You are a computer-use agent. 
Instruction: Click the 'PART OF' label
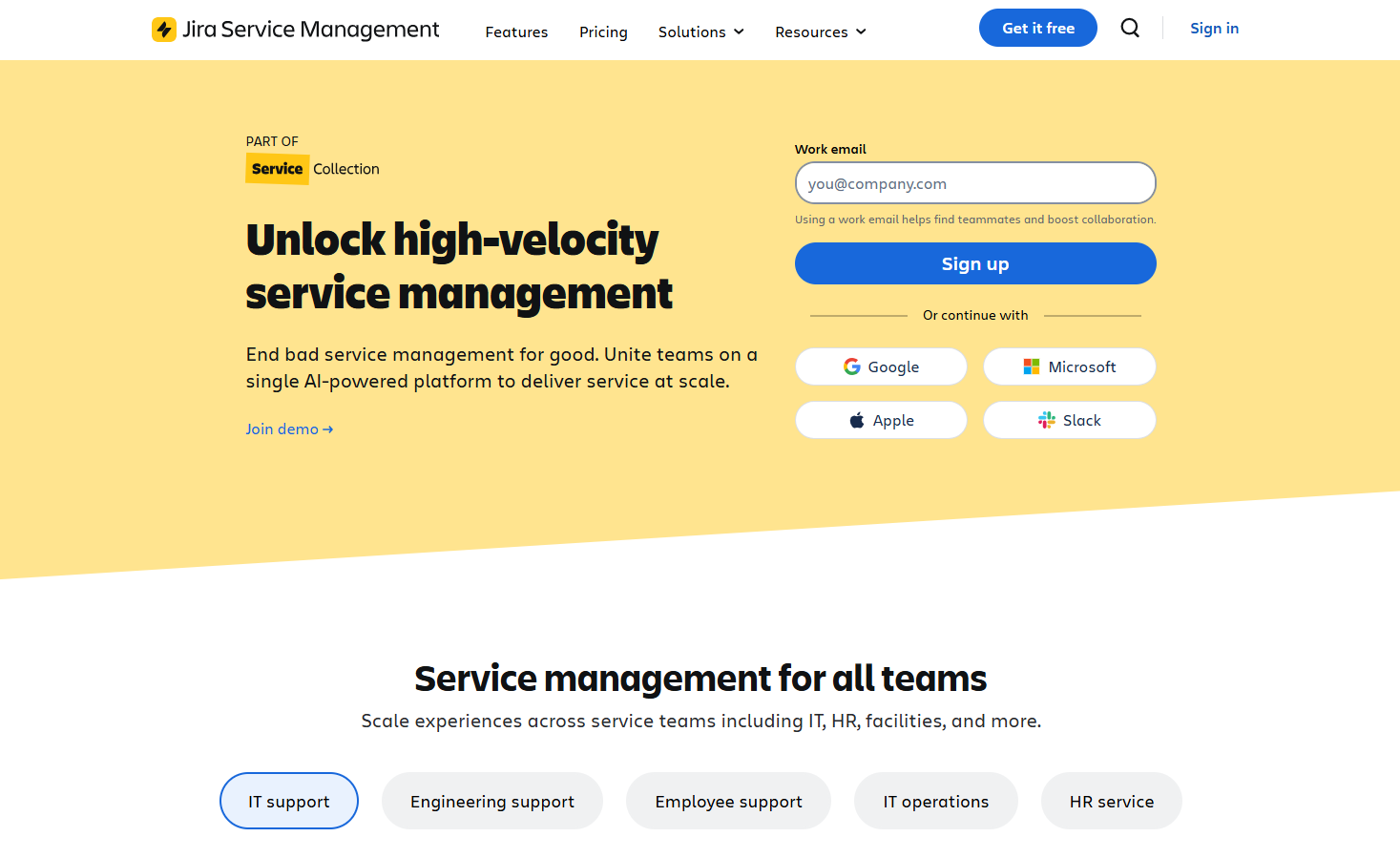tap(272, 141)
